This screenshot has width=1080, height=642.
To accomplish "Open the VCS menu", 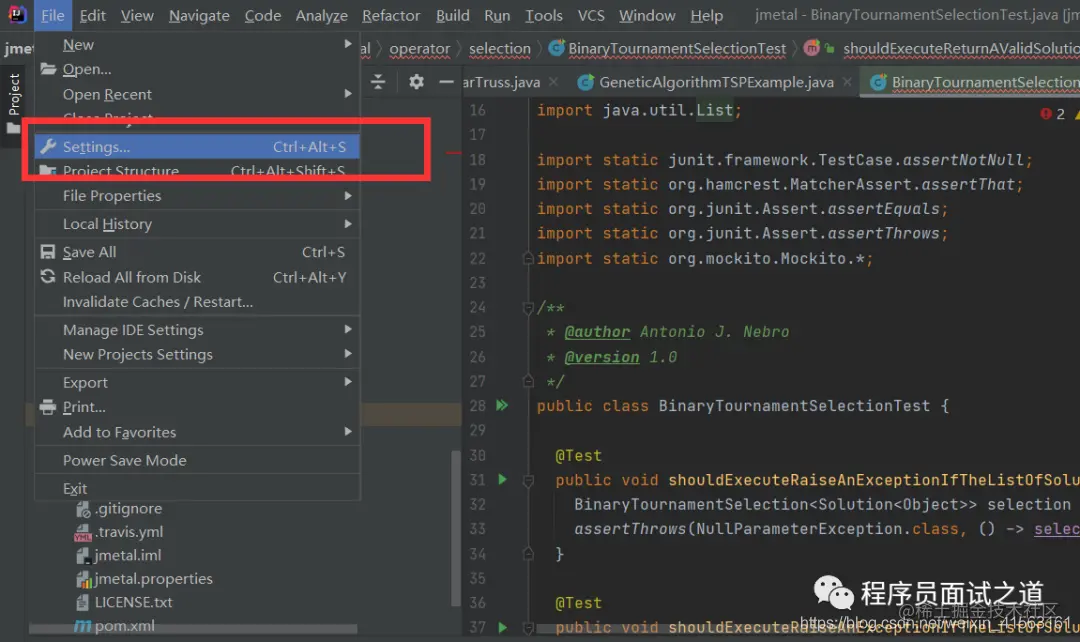I will [591, 15].
